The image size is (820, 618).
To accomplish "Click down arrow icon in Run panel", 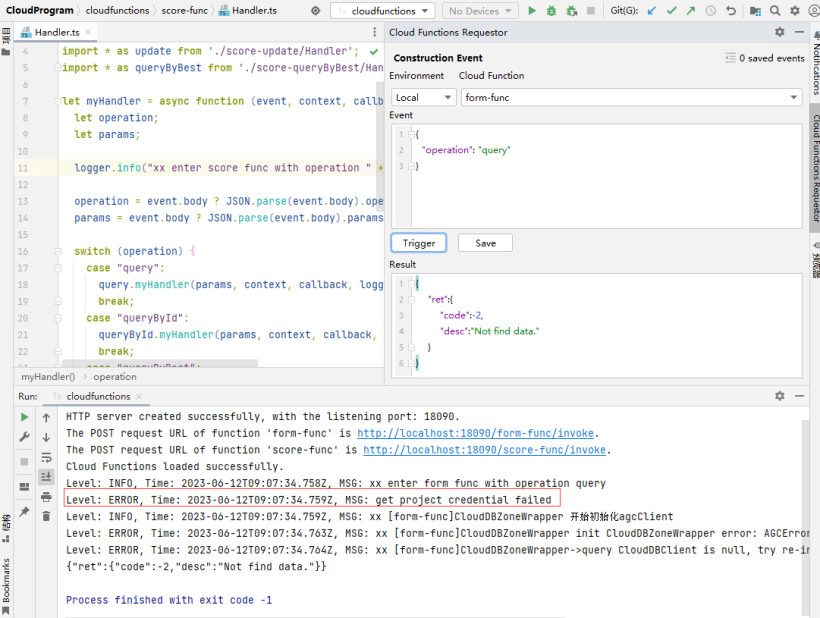I will coord(46,437).
